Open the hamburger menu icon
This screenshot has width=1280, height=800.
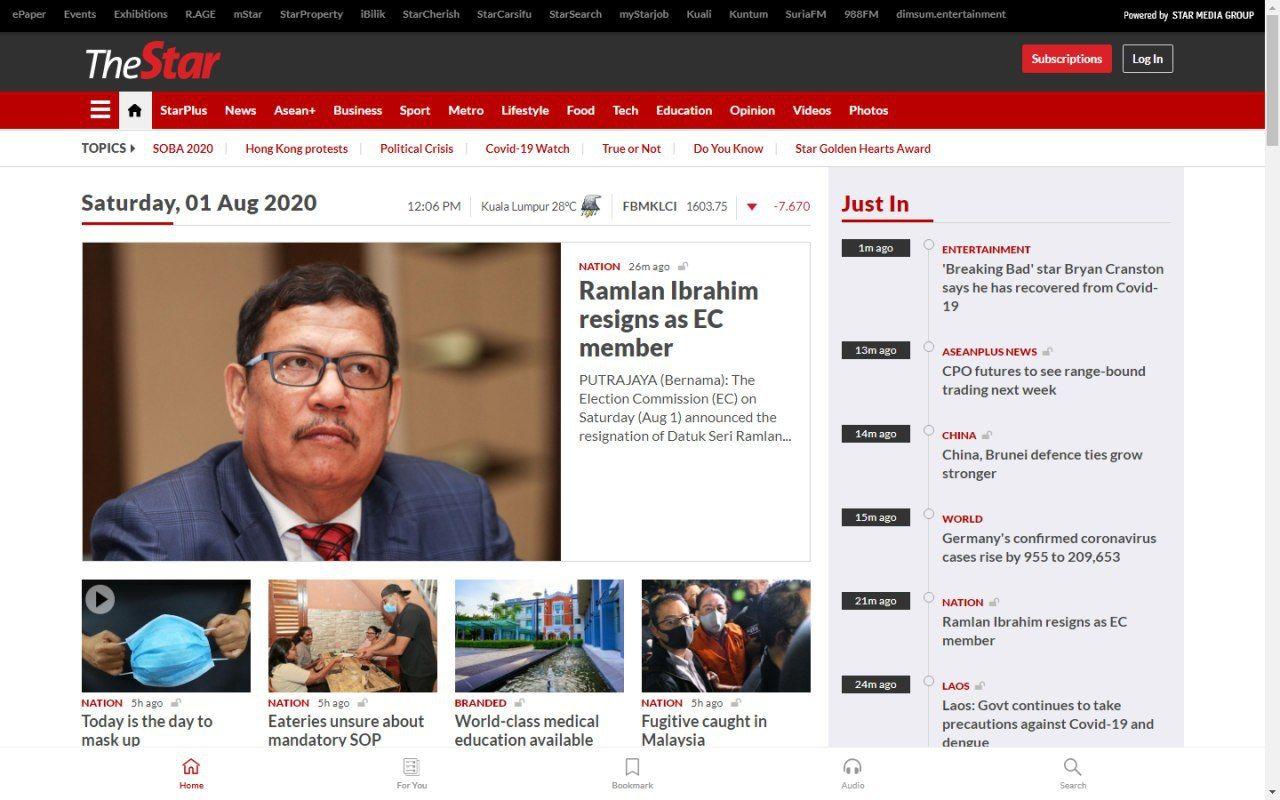click(x=100, y=110)
